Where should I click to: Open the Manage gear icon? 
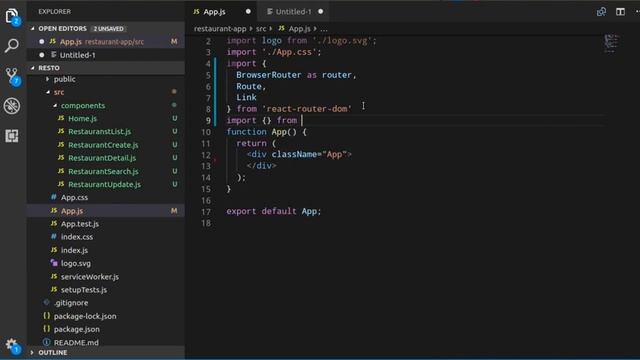click(x=12, y=345)
